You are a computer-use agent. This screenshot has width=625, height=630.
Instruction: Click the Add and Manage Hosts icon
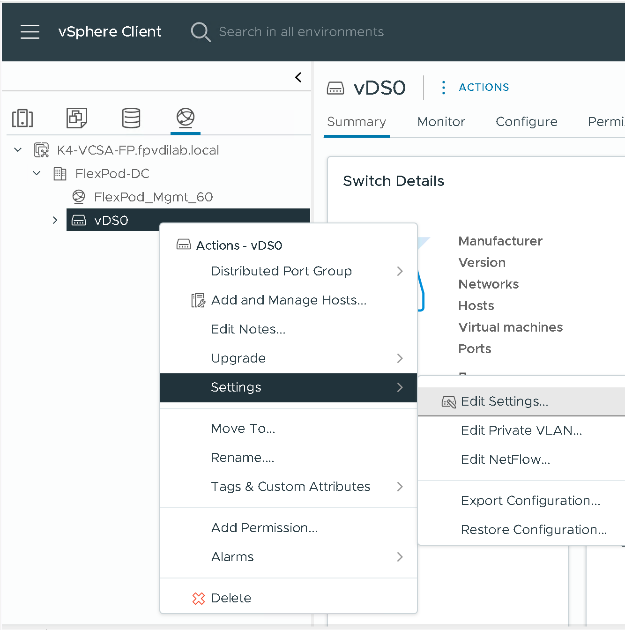(198, 300)
